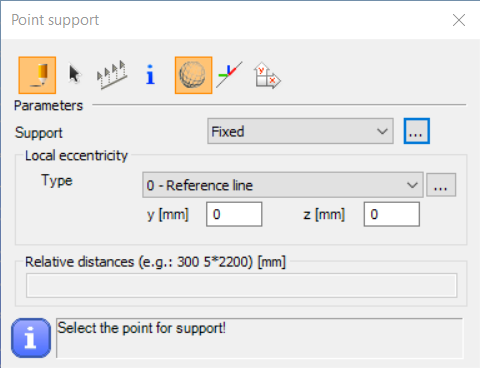The height and width of the screenshot is (368, 480).
Task: Click the Change direction y/x arrows icon
Action: (267, 76)
